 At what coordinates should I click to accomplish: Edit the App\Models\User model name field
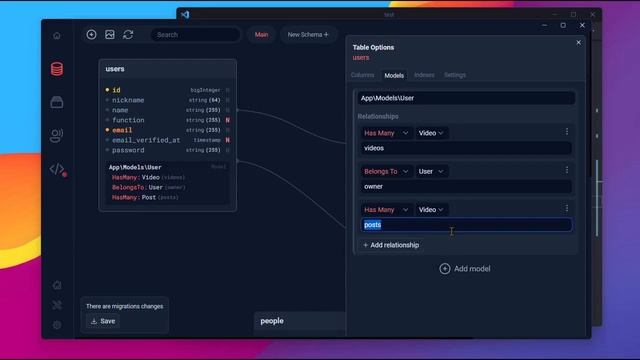point(466,98)
